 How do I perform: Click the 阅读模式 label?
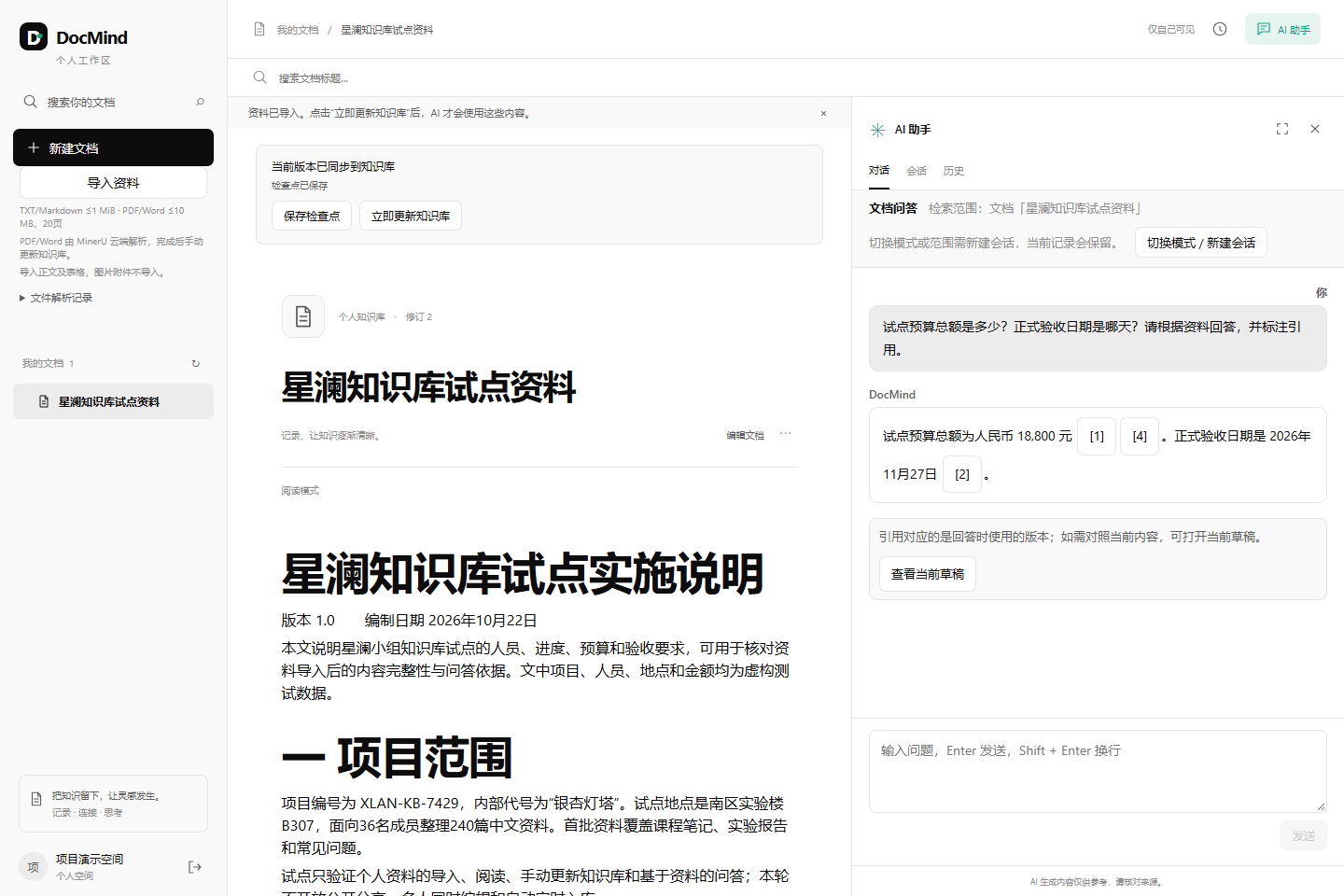point(301,490)
